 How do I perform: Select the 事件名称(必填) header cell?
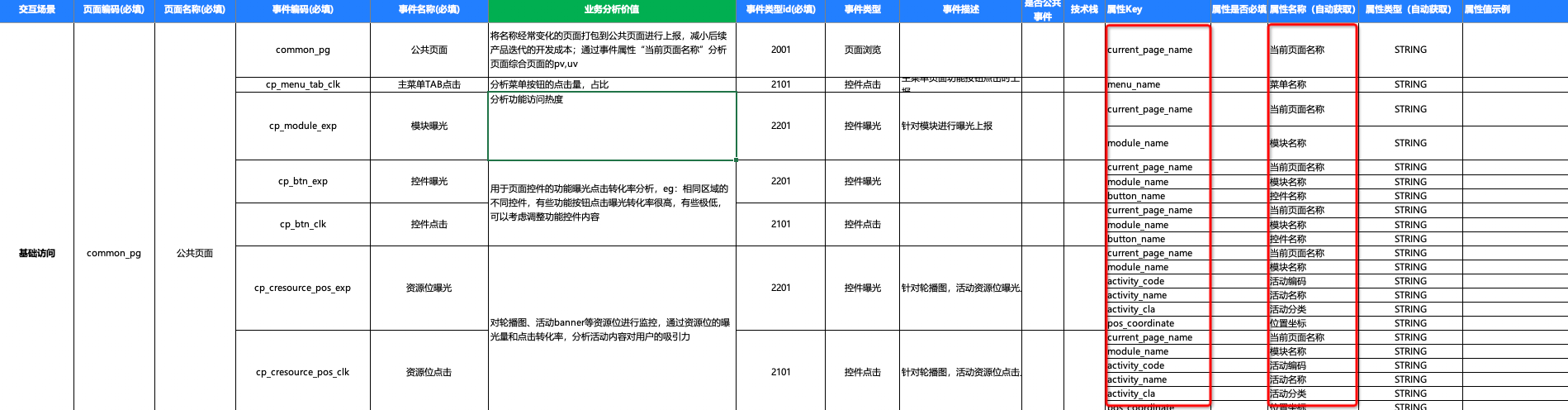pyautogui.click(x=429, y=10)
